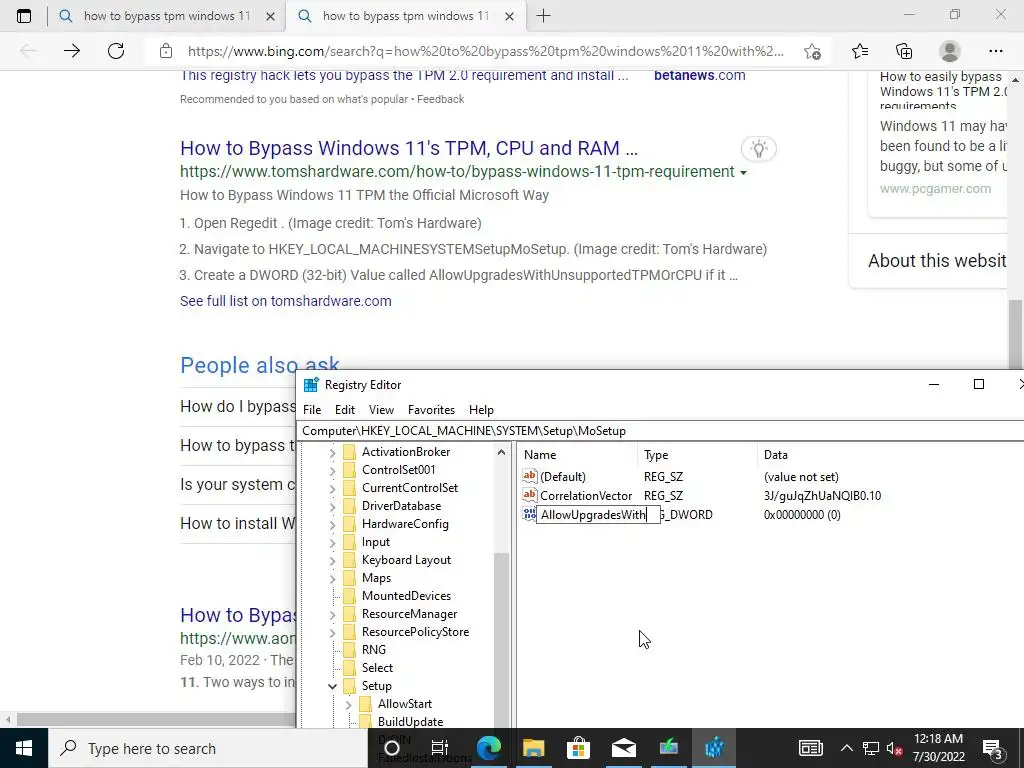Open Microsoft Edge from the taskbar
Image resolution: width=1024 pixels, height=768 pixels.
tap(488, 748)
